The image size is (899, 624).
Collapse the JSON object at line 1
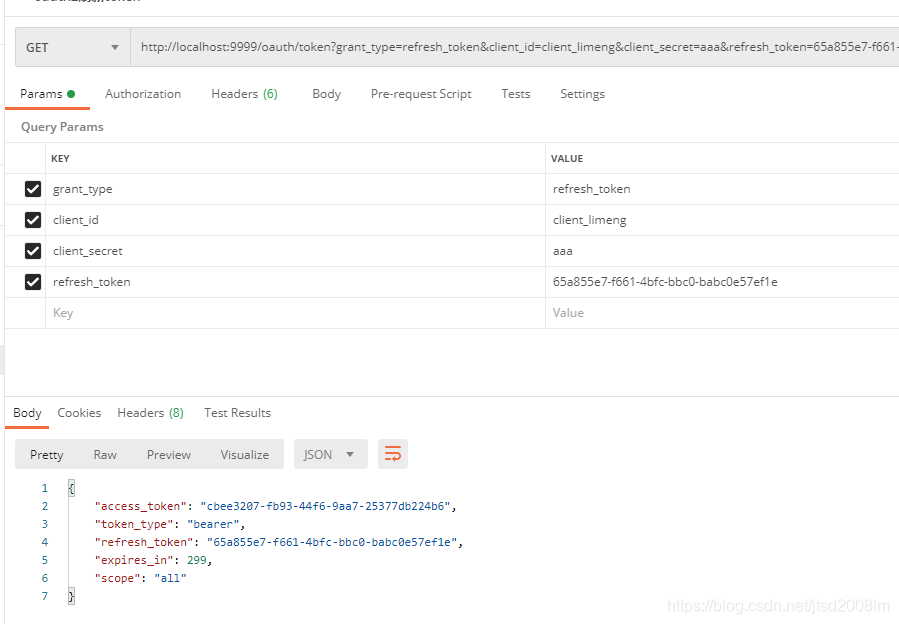[71, 488]
